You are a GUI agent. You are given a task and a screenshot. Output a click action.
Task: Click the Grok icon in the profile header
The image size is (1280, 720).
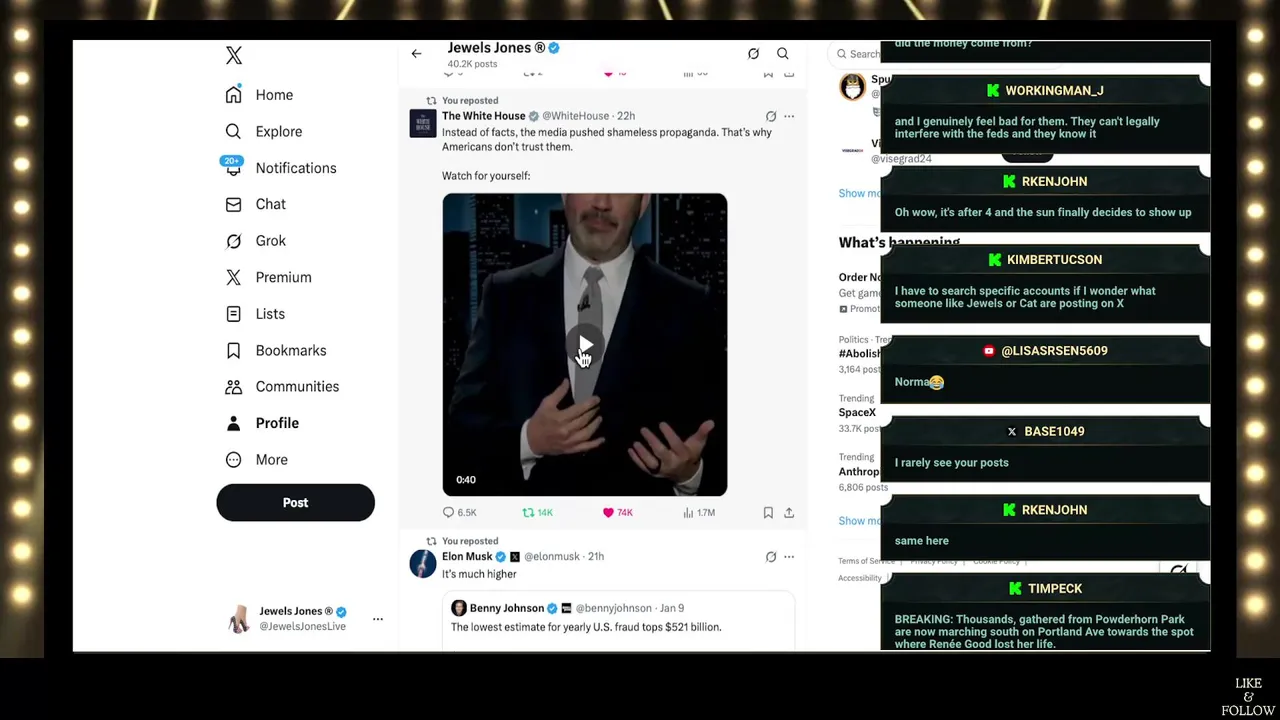coord(753,54)
